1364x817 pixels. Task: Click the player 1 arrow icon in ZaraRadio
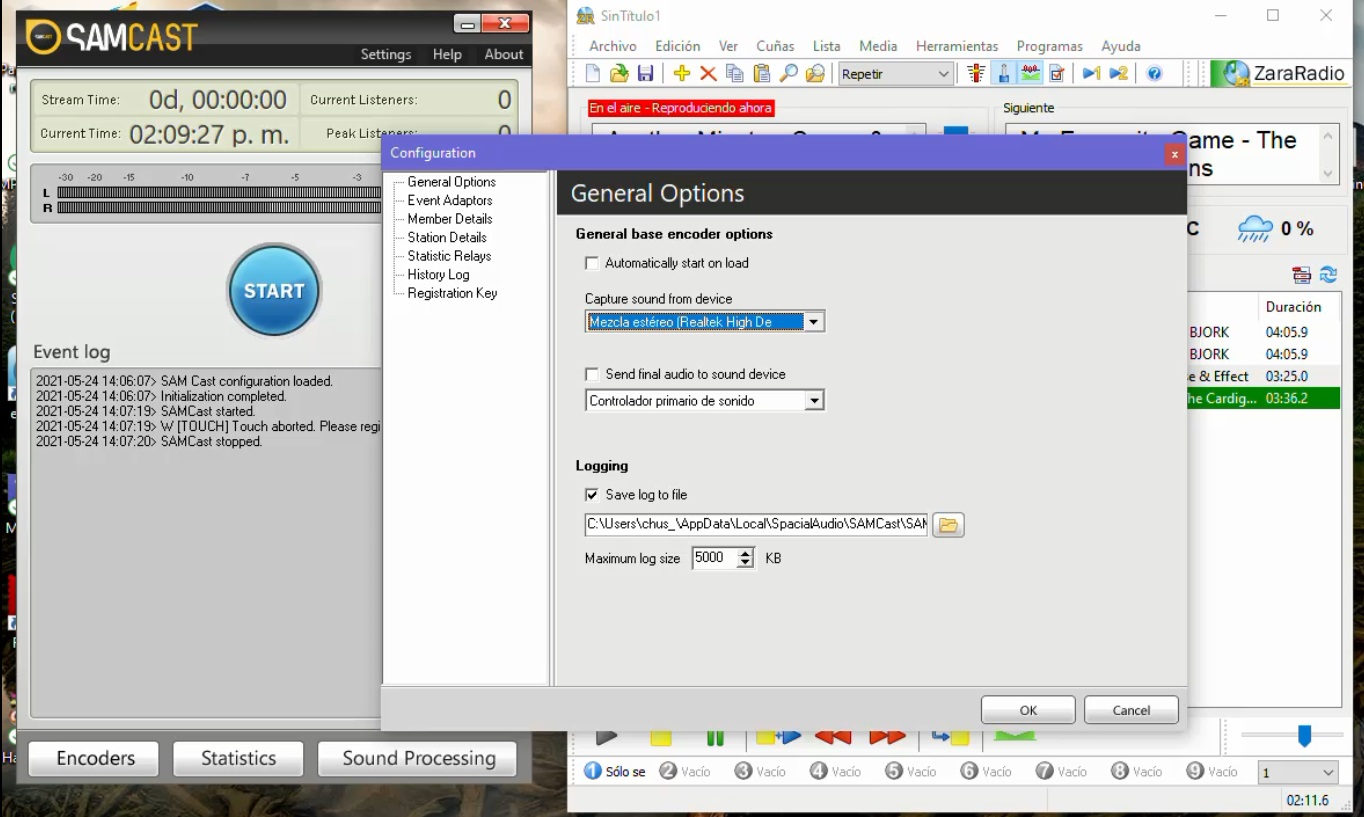[x=1091, y=74]
